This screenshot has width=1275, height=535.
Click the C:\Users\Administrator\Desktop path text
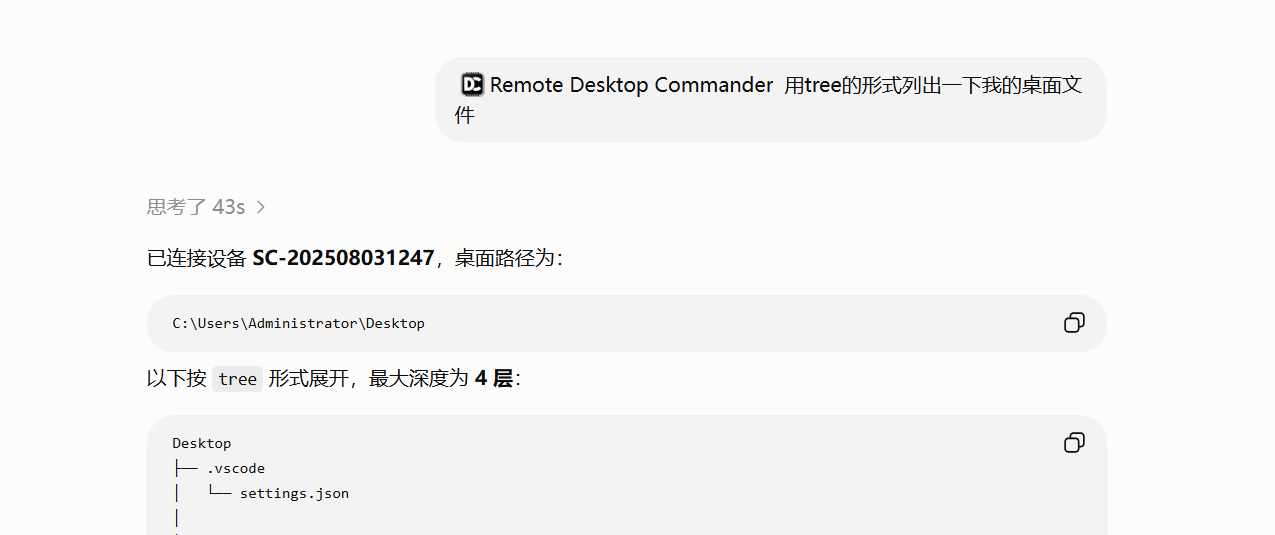(298, 323)
